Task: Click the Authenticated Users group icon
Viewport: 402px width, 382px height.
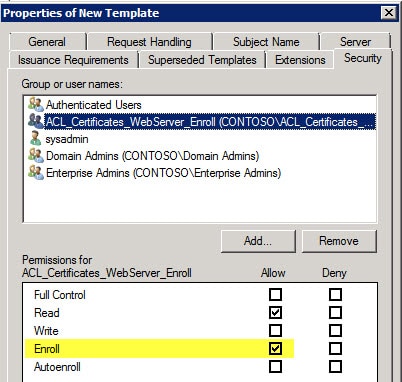Action: click(36, 105)
